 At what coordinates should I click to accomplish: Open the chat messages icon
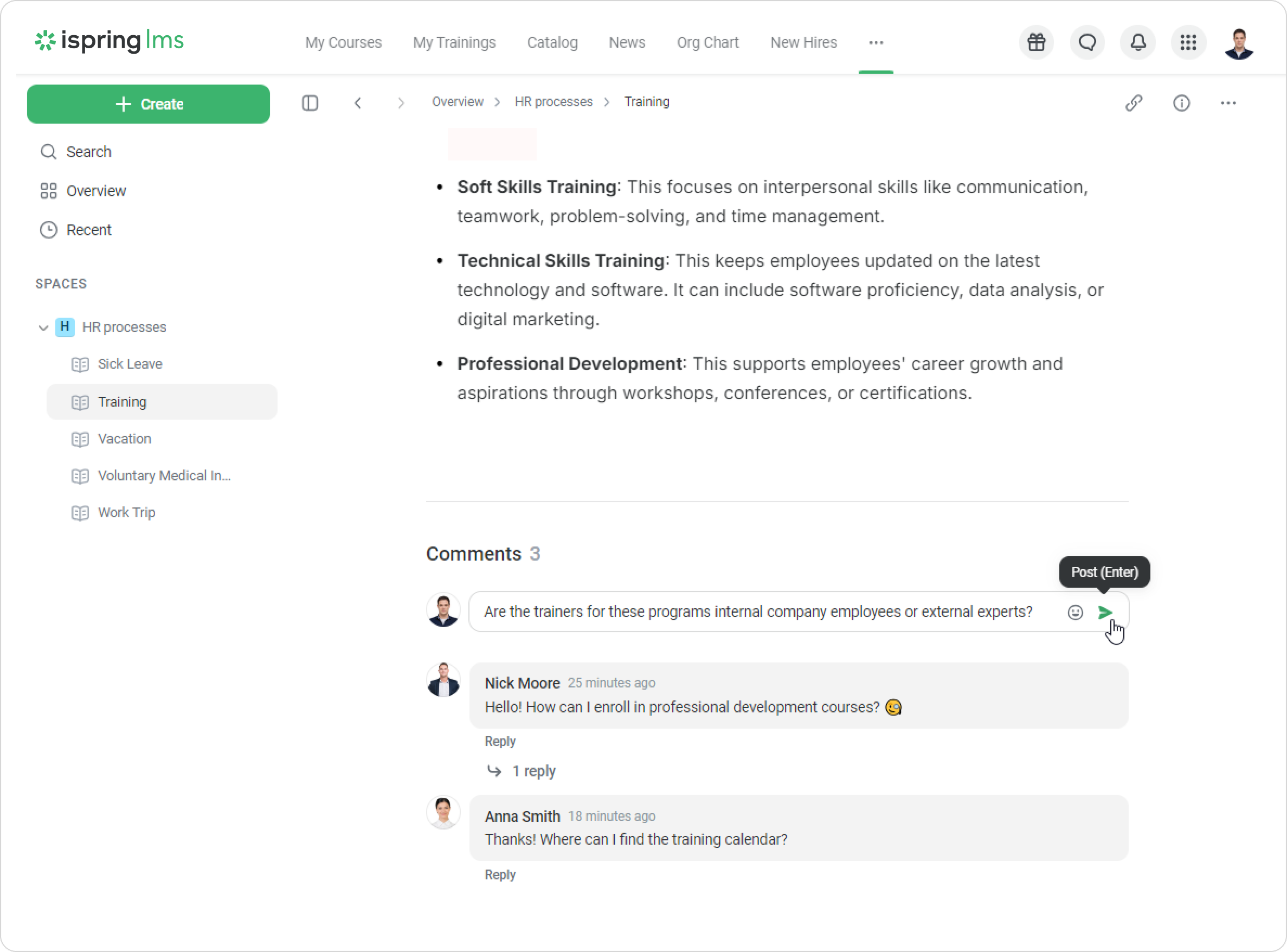coord(1087,42)
